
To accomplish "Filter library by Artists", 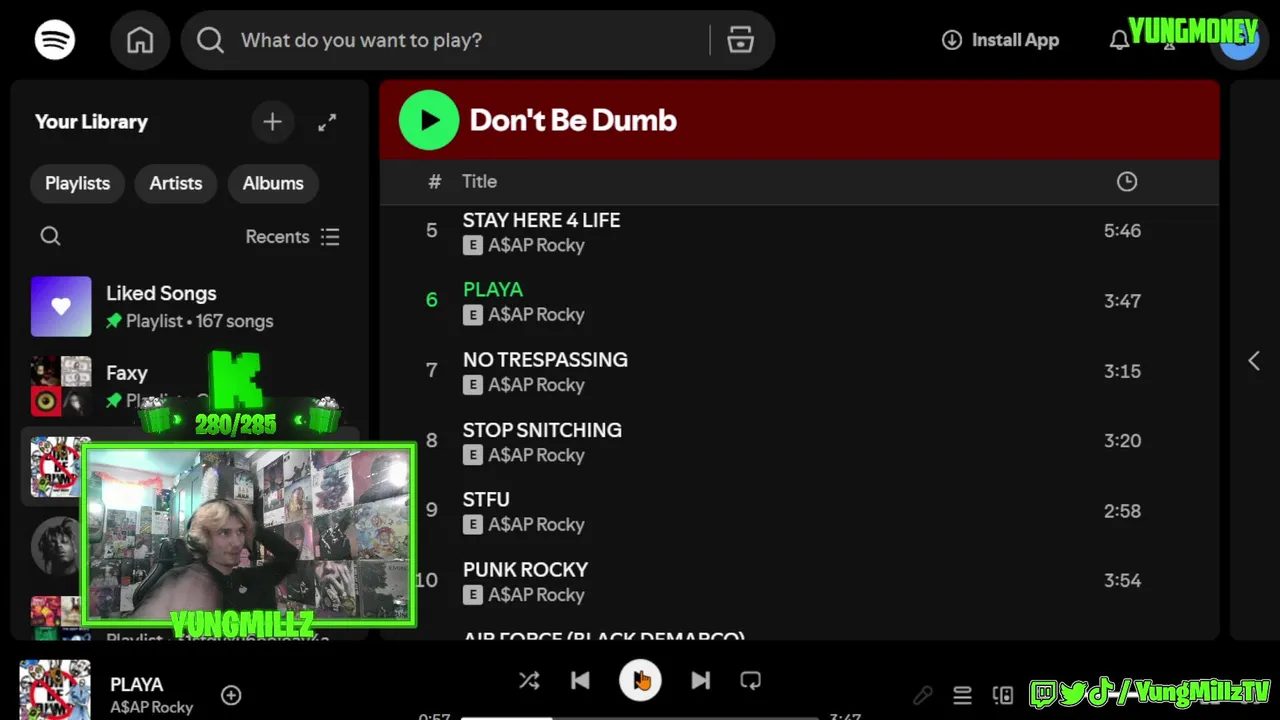I will (176, 183).
